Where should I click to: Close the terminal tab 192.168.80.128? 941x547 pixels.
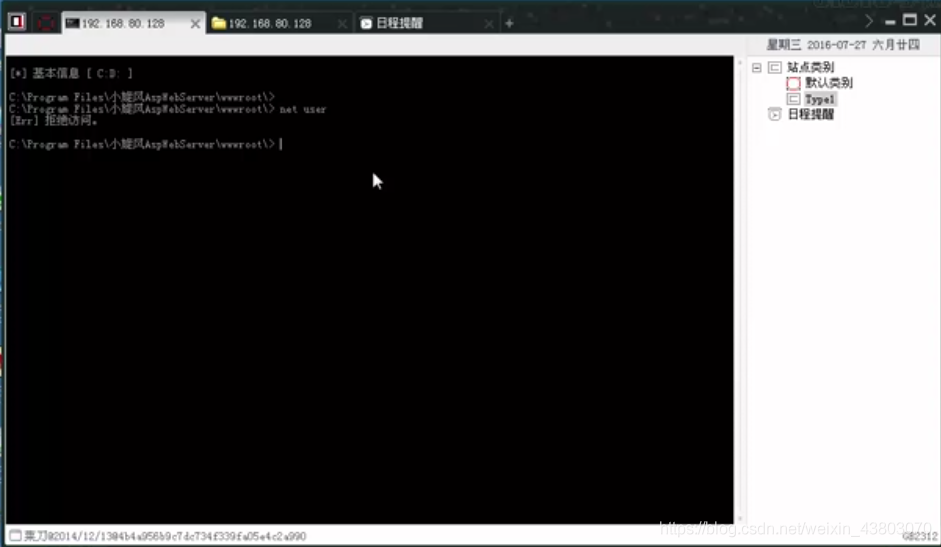[195, 23]
